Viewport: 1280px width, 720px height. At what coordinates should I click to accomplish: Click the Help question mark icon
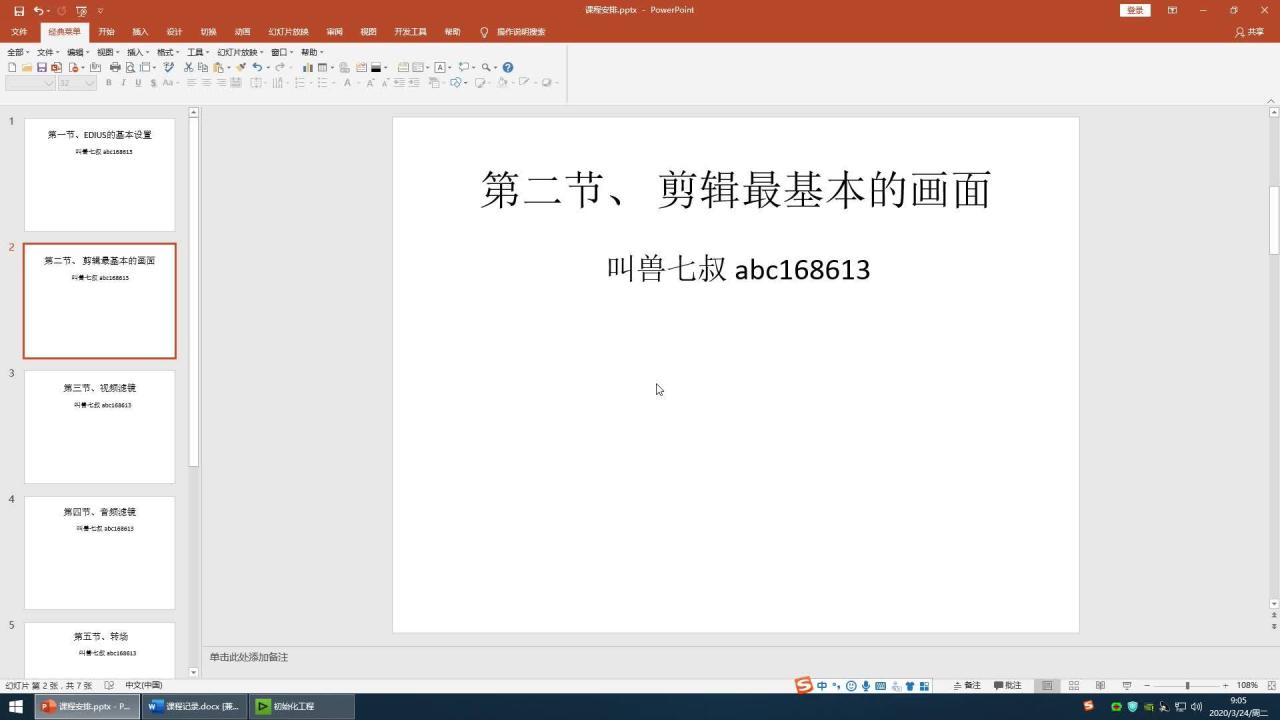coord(507,67)
